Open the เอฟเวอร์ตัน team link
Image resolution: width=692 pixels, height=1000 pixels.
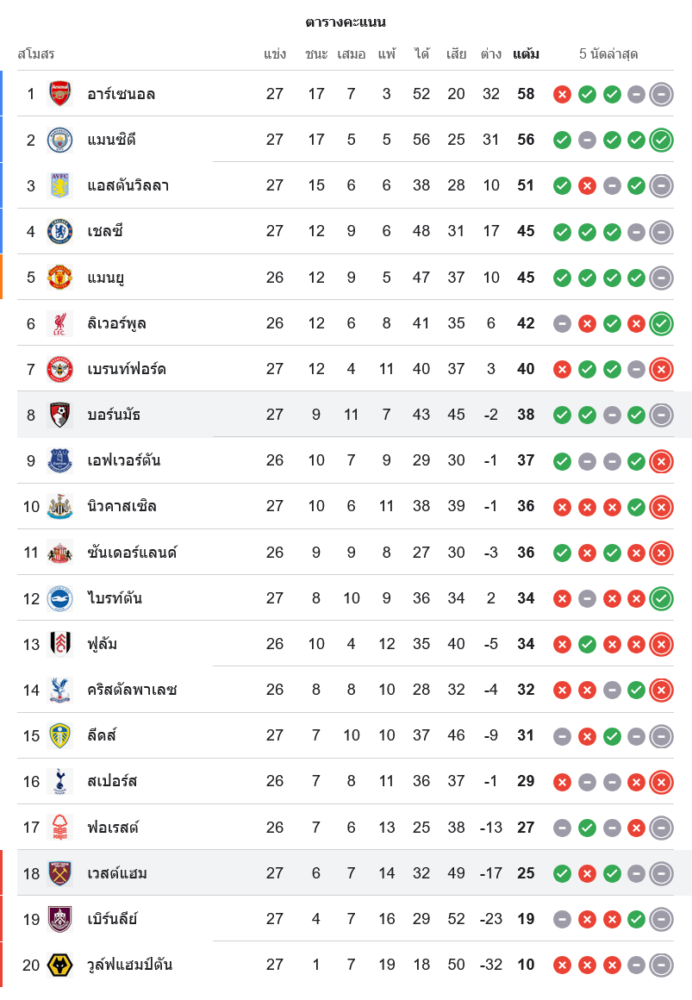[x=123, y=461]
